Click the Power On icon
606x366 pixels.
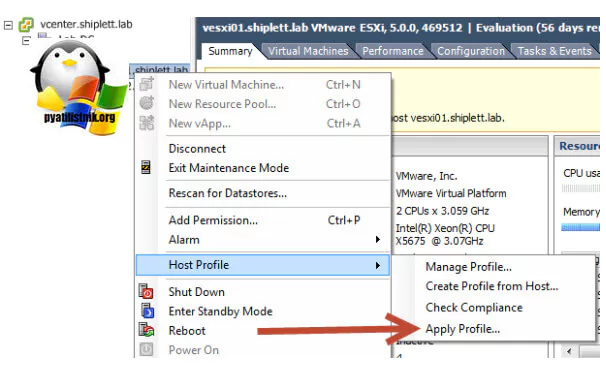(x=146, y=349)
